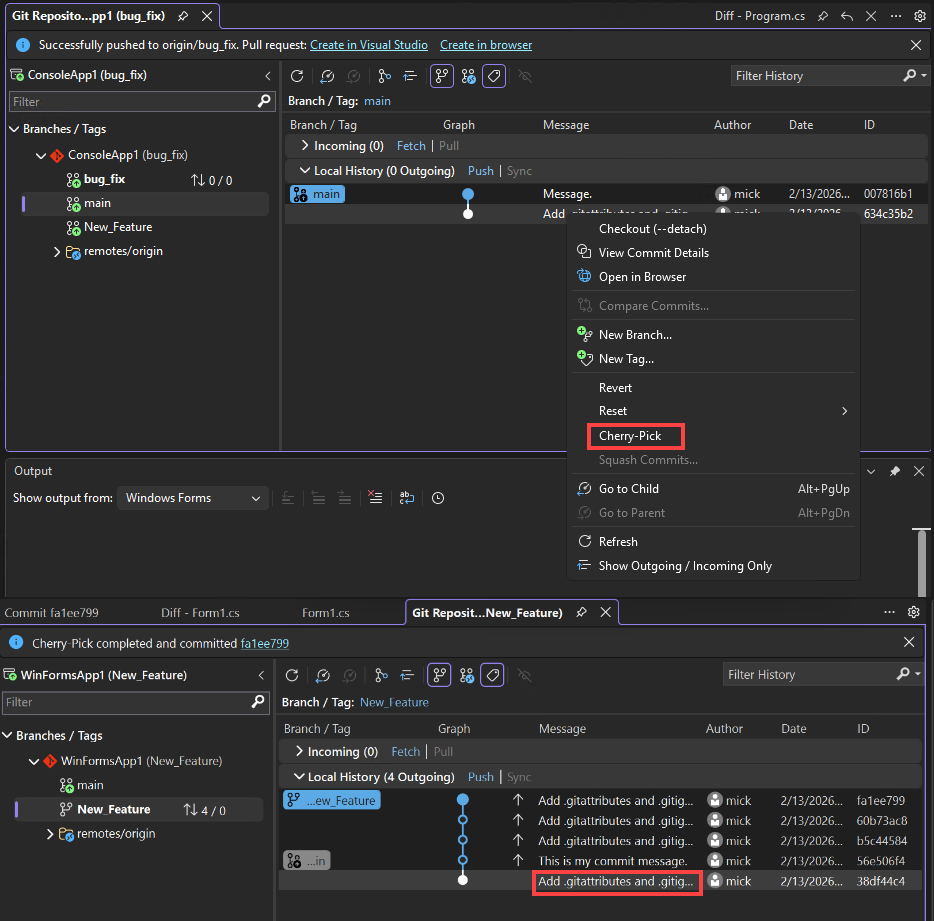Open new branch creation from the toolbar branch icon
This screenshot has width=934, height=921.
click(385, 75)
